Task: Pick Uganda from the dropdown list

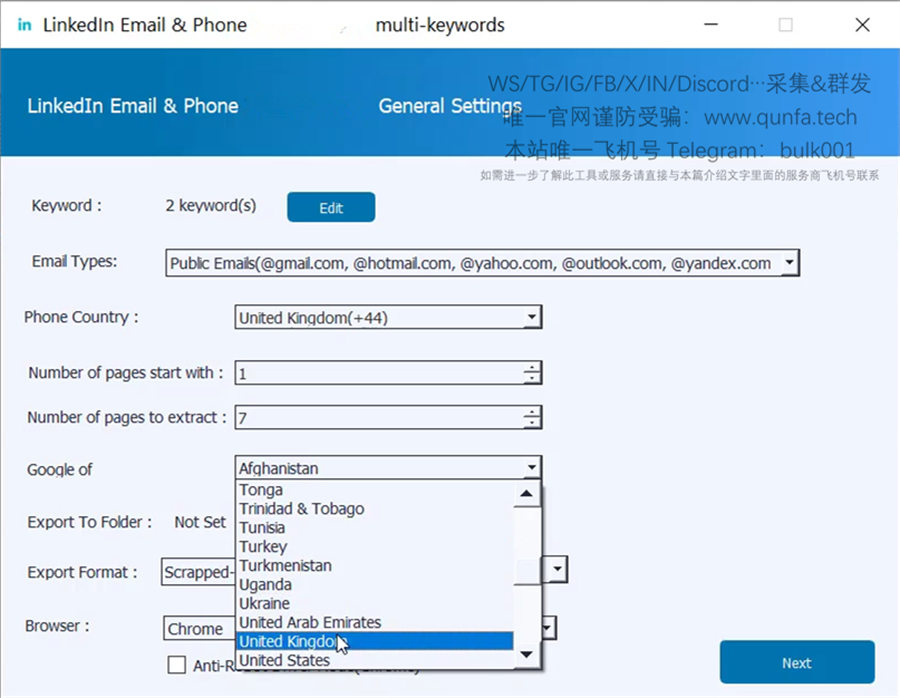Action: click(375, 584)
